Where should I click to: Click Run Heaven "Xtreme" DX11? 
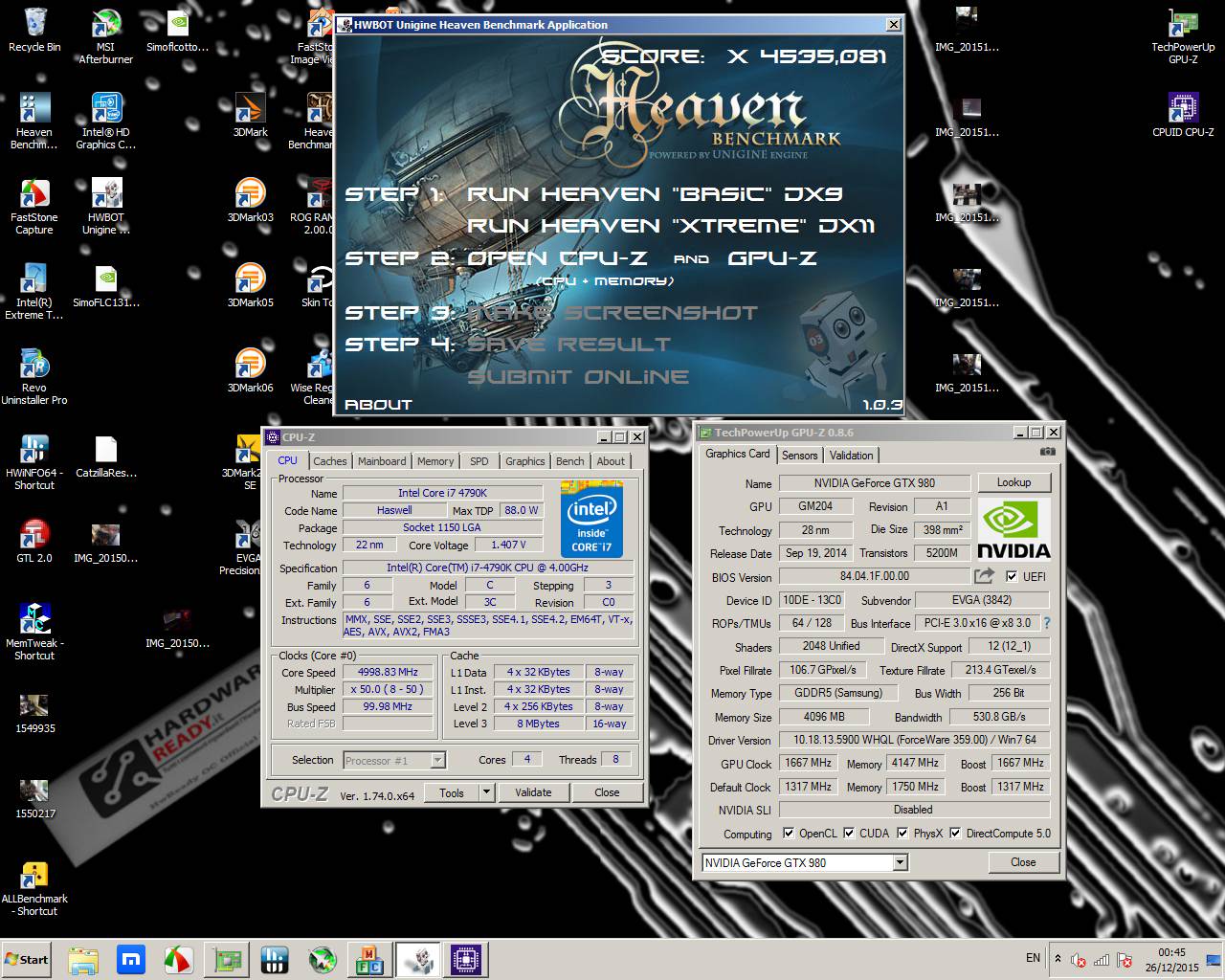(x=671, y=226)
